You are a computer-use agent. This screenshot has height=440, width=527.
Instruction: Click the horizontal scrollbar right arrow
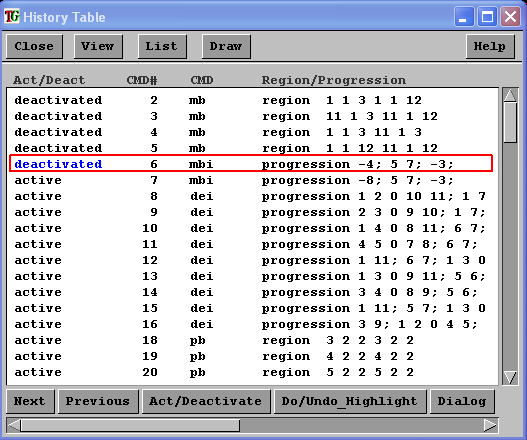pyautogui.click(x=490, y=425)
